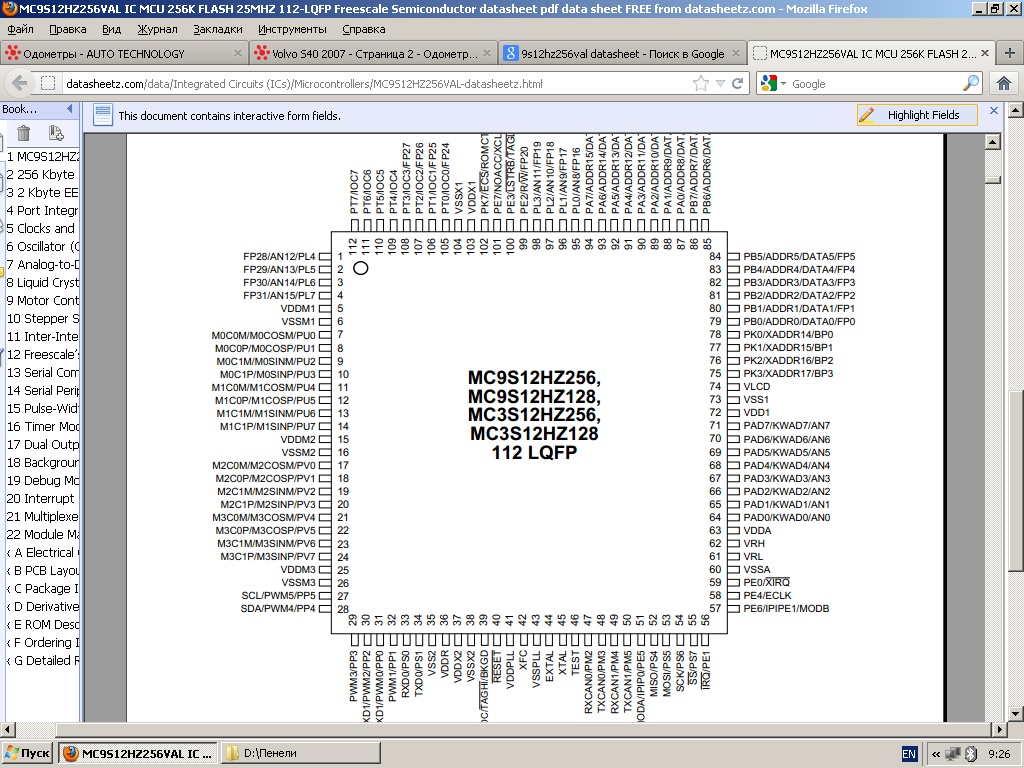Open bookmark 5 Clocks and
The height and width of the screenshot is (768, 1024).
(x=41, y=229)
